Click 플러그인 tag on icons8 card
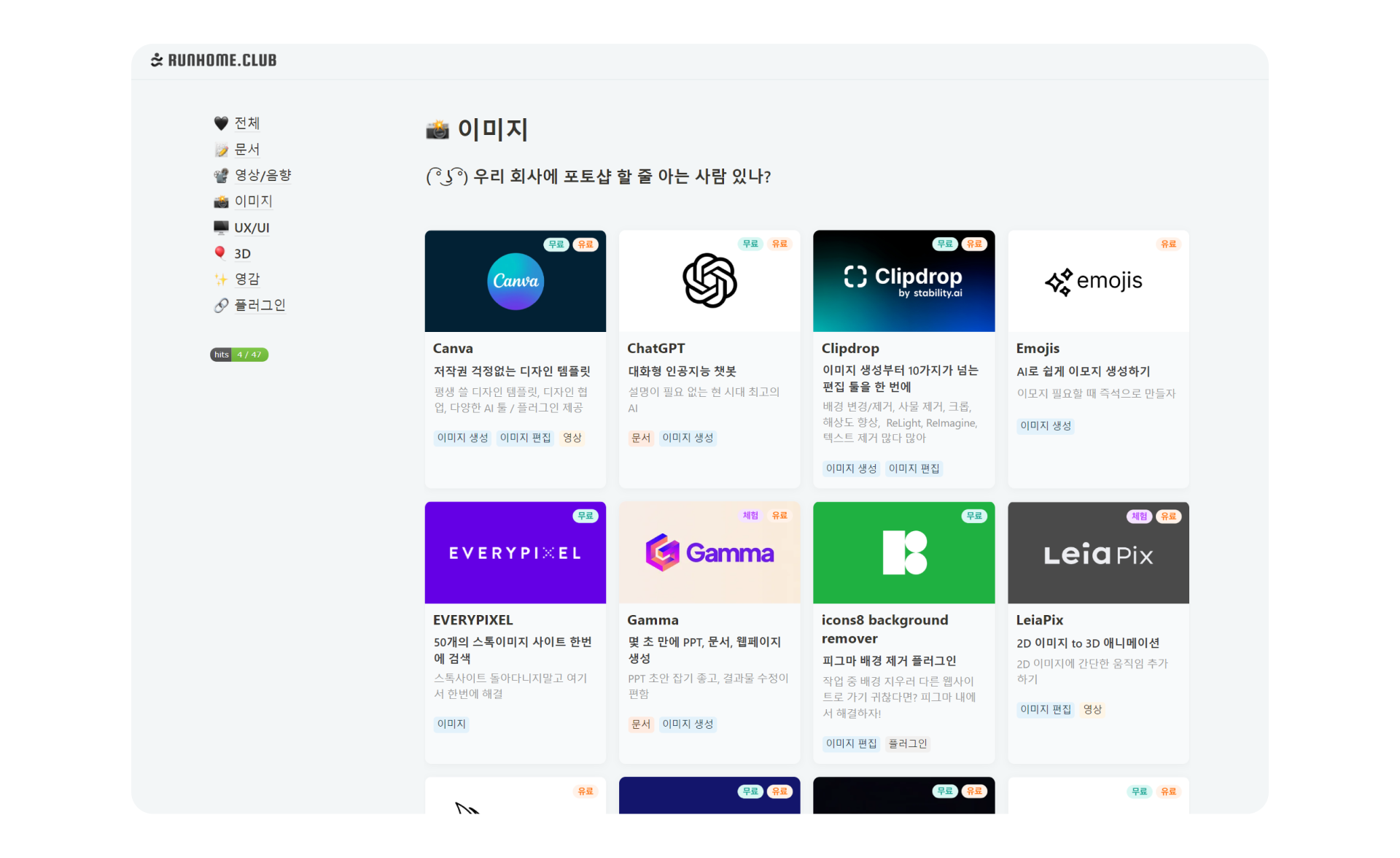Viewport: 1400px width, 858px height. (x=908, y=743)
